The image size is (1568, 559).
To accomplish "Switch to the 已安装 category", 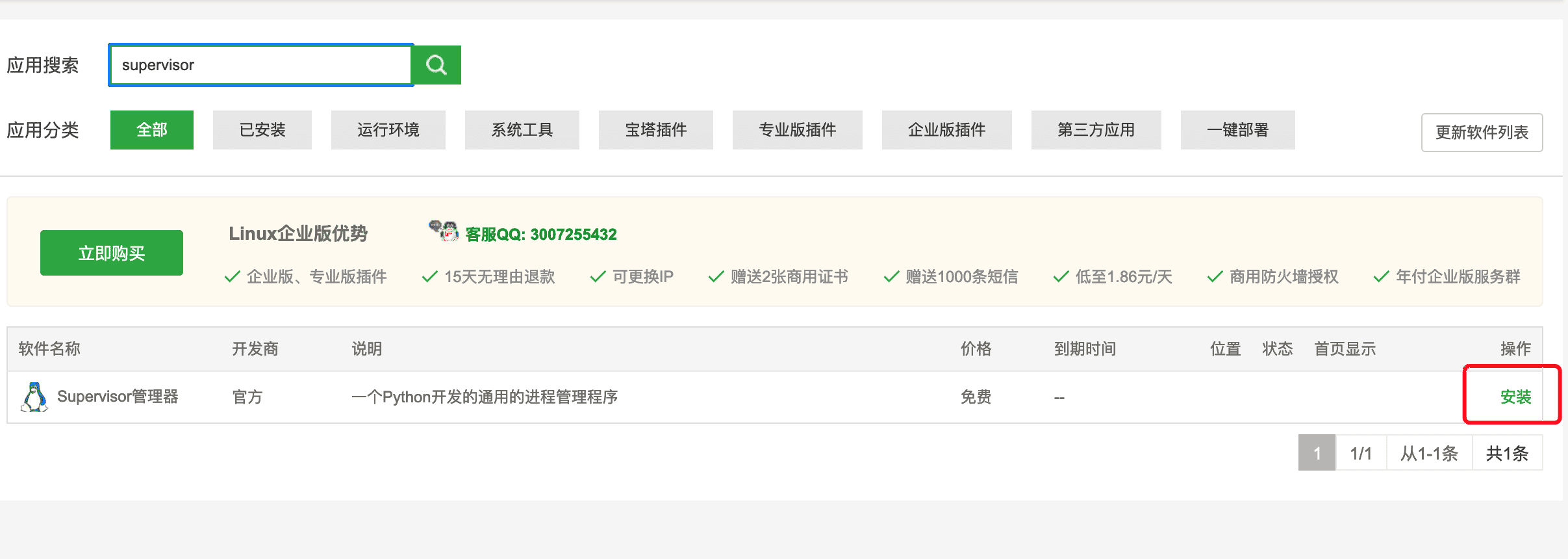I will (262, 130).
